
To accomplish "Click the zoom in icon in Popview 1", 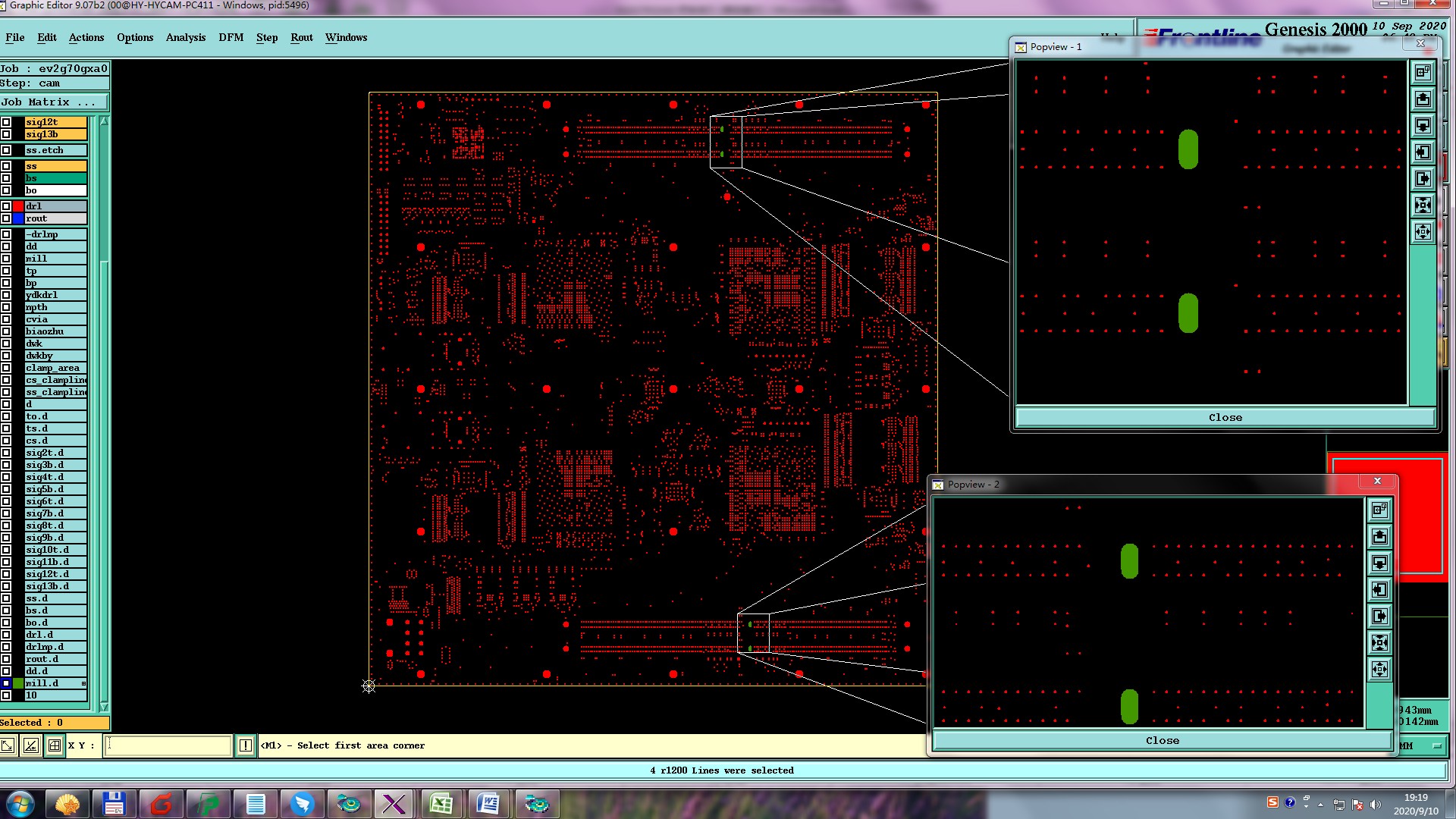I will 1423,205.
